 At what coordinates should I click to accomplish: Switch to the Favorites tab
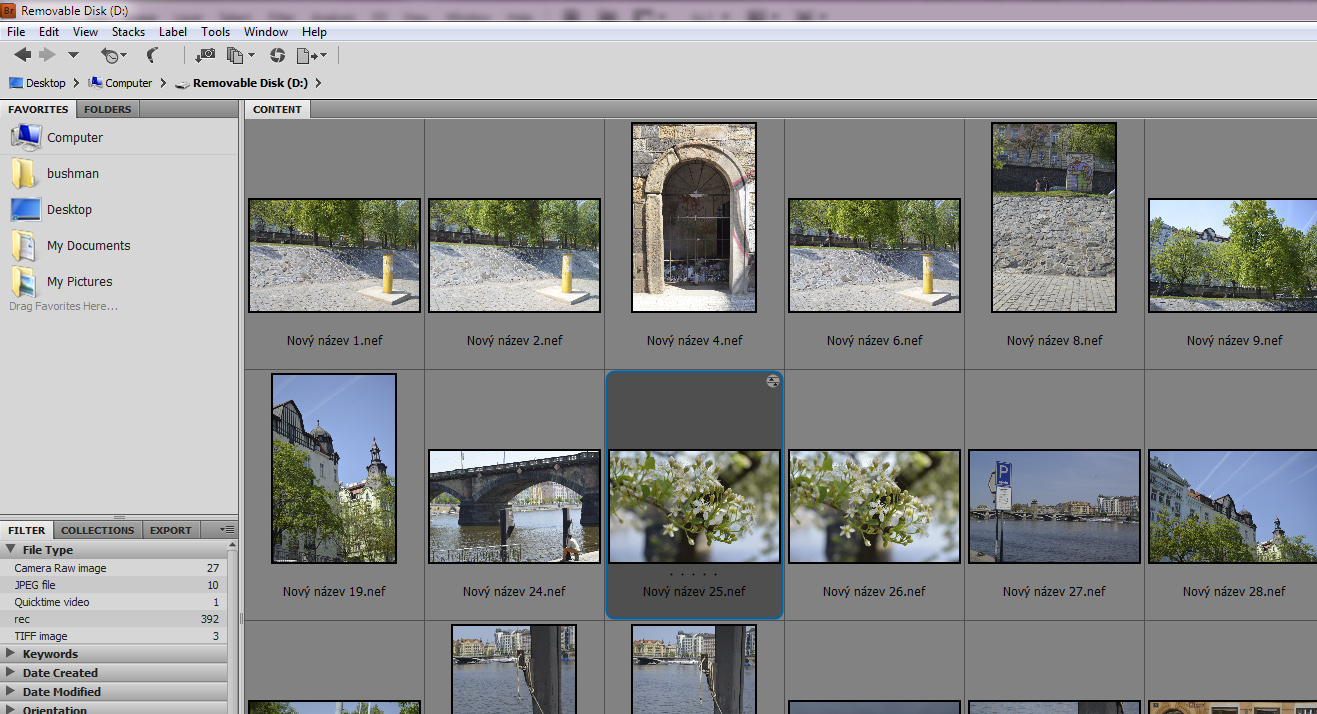click(x=39, y=109)
